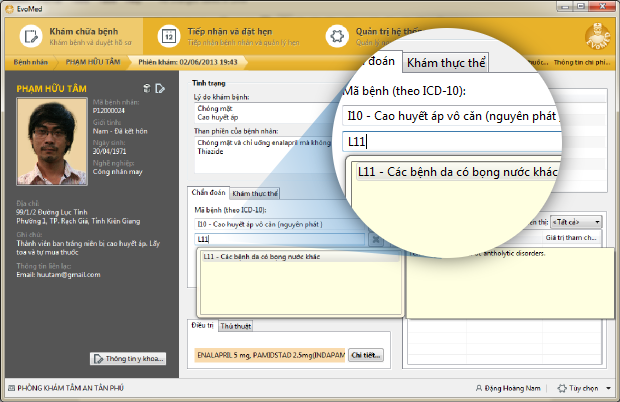Go to Bệnh nhân breadcrumb
620x402 pixels.
coord(30,62)
